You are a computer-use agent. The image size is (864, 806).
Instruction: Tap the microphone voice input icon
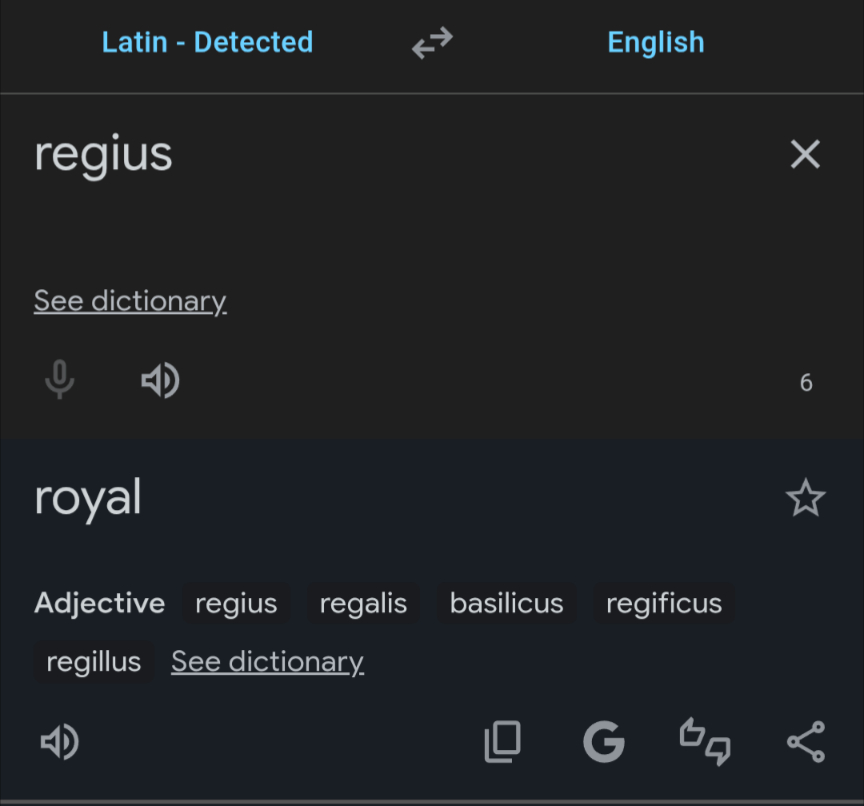[x=60, y=380]
